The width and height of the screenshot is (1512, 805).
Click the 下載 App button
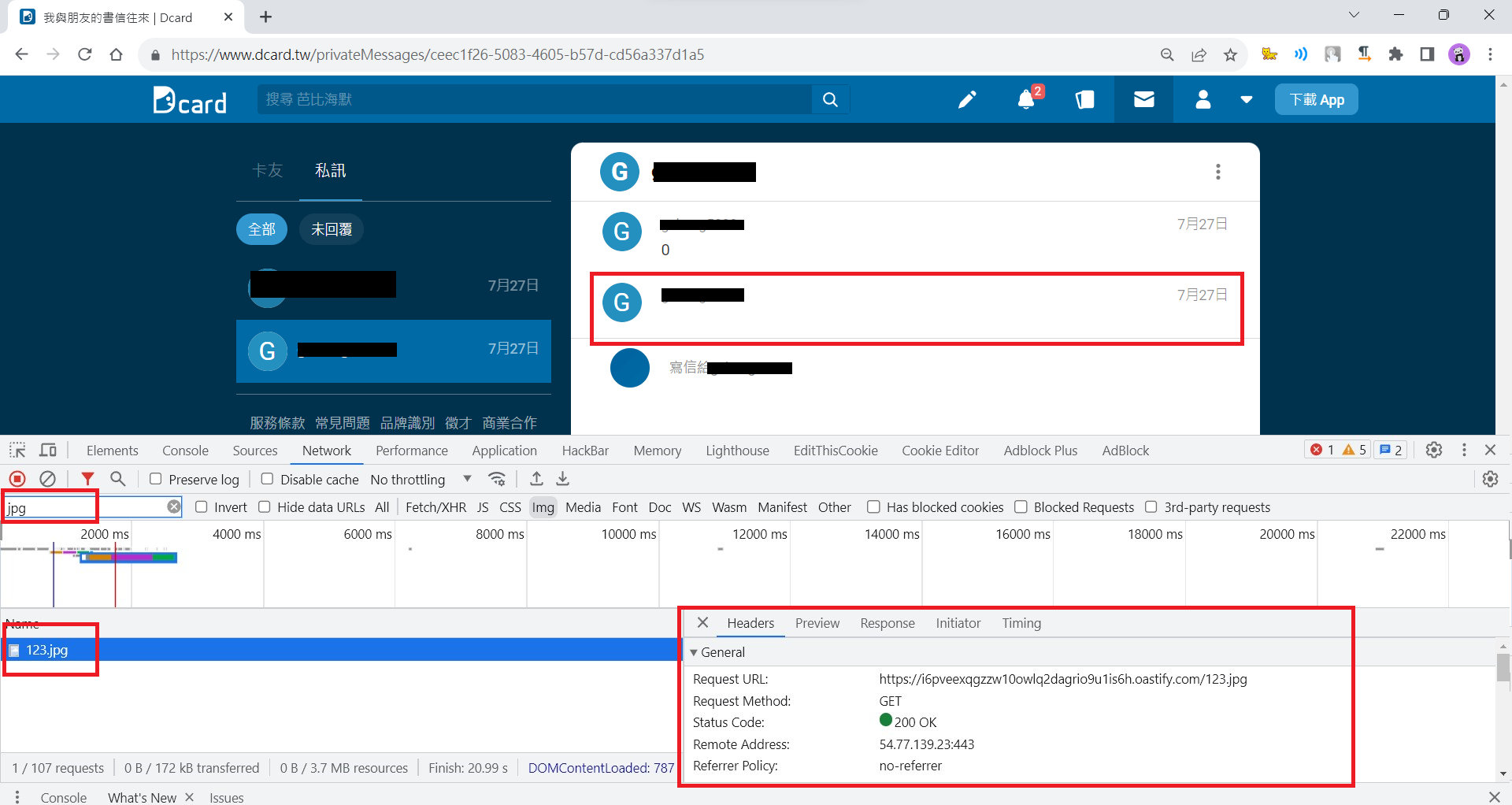[1317, 100]
